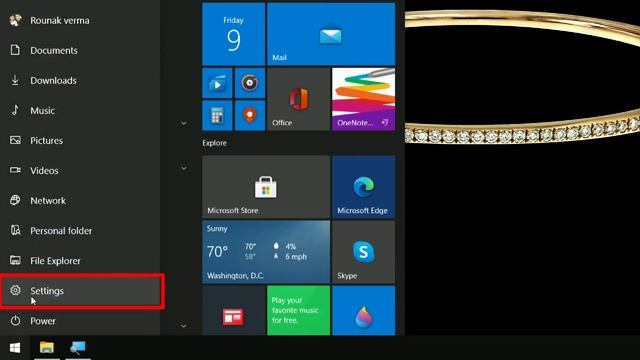
Task: Open the taskbar app next to File Explorer
Action: pos(78,348)
